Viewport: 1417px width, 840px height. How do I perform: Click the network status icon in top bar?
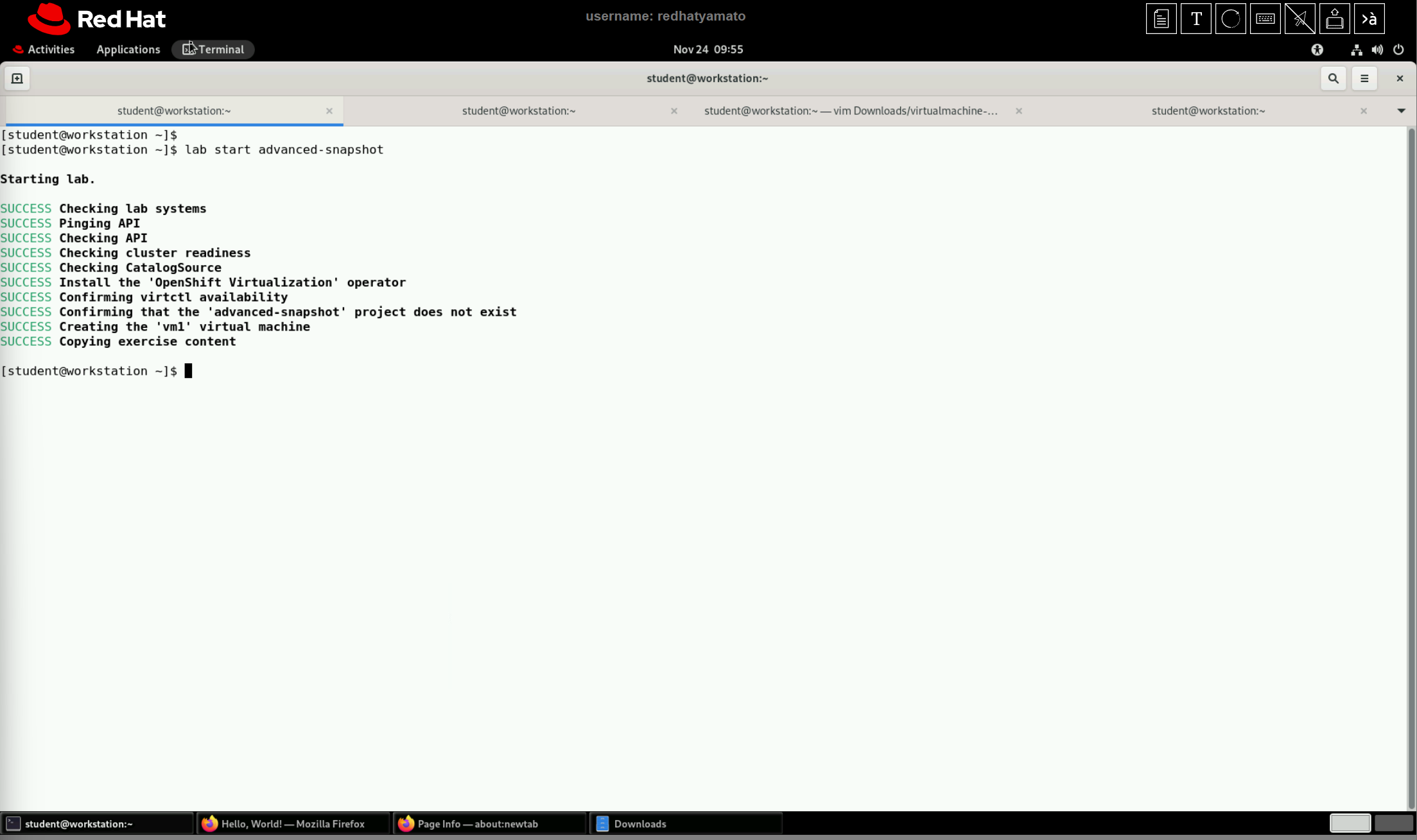tap(1357, 49)
